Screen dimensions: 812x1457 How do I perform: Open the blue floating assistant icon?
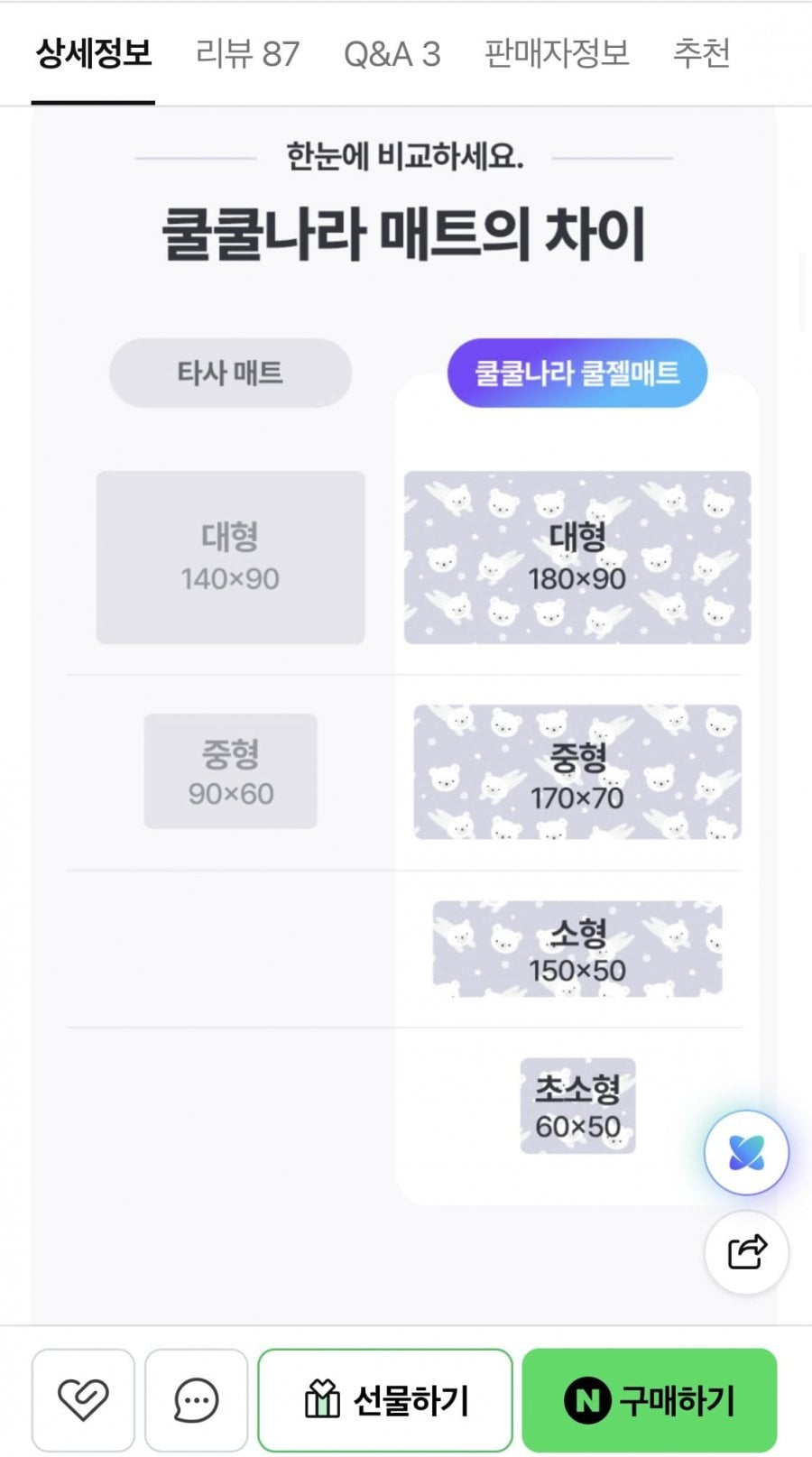746,1153
